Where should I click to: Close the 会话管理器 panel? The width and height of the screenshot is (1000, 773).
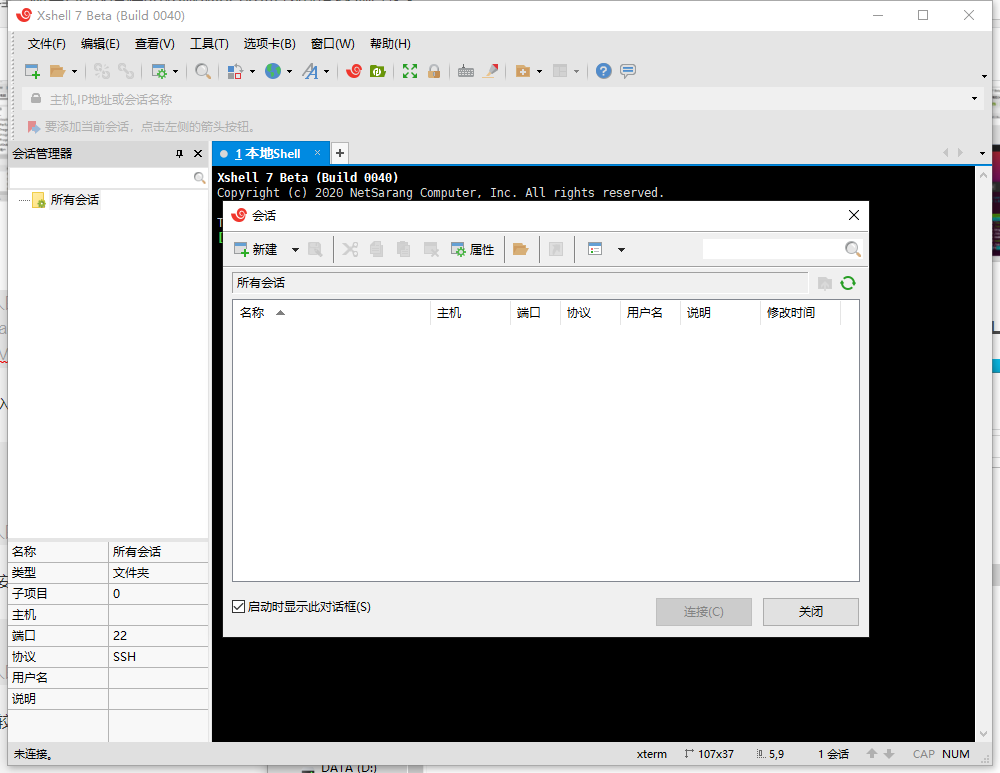[x=198, y=154]
